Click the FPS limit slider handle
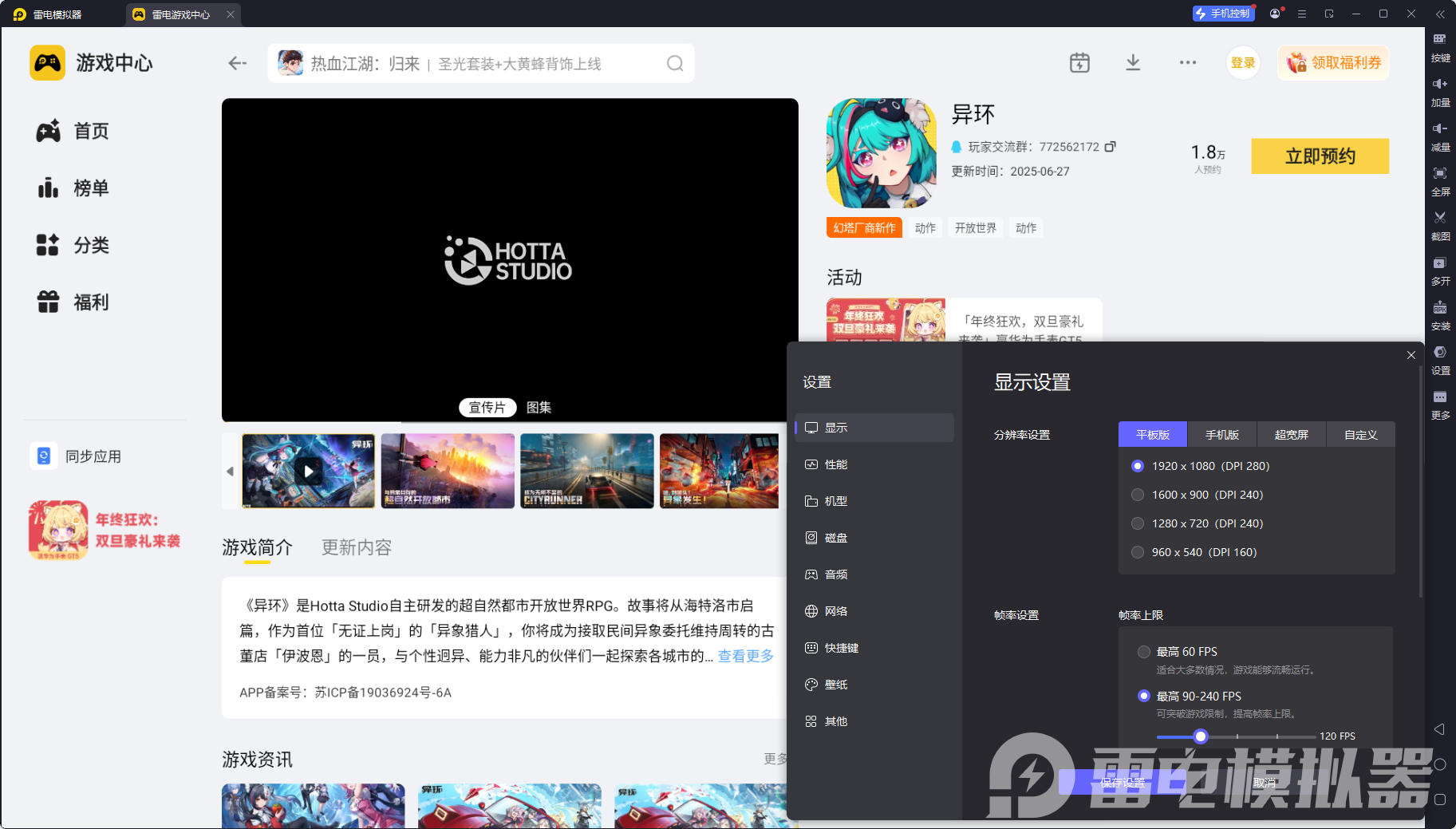1456x829 pixels. pyautogui.click(x=1201, y=736)
